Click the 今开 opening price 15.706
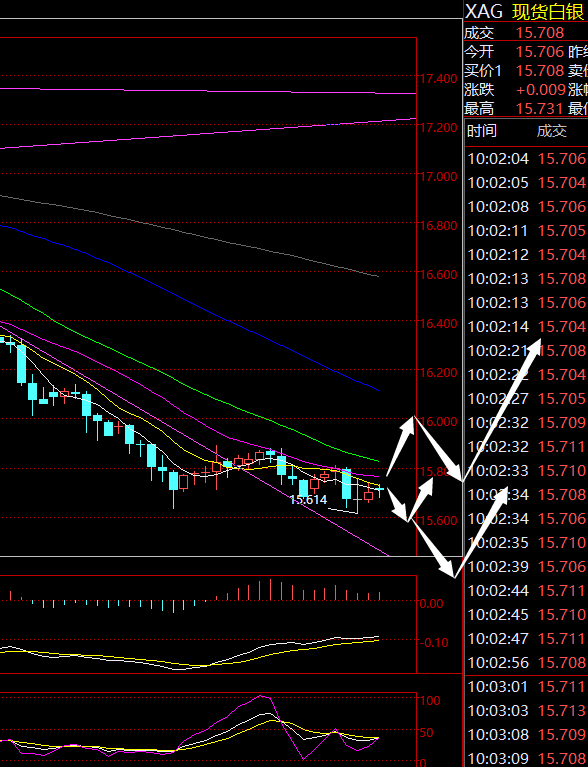This screenshot has height=767, width=588. click(x=540, y=52)
